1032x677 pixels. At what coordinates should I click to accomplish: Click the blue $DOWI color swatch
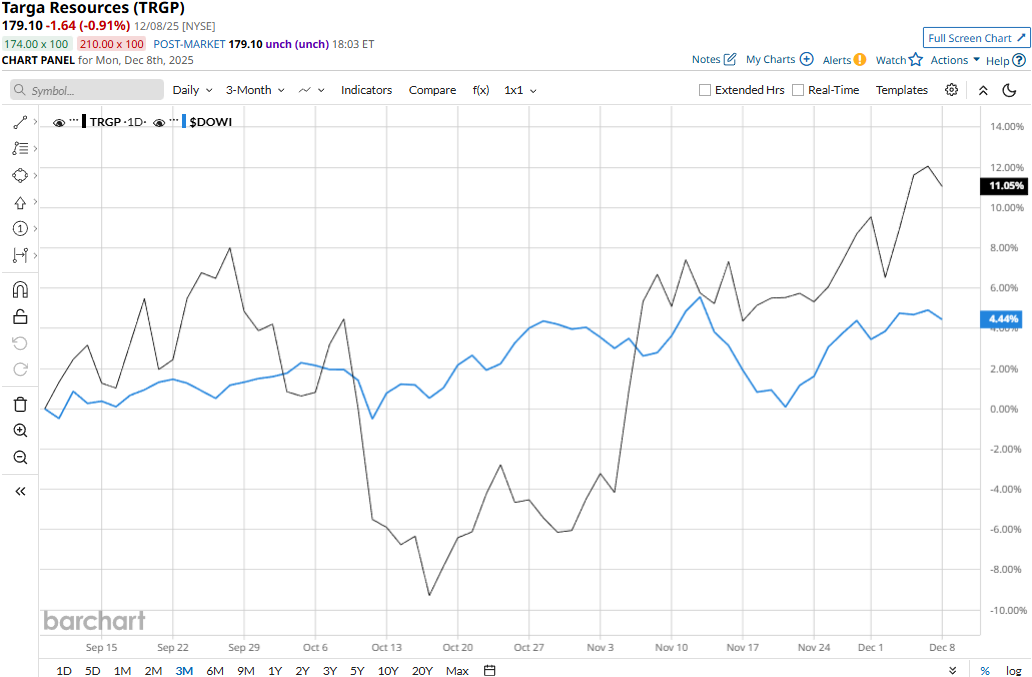pos(184,122)
